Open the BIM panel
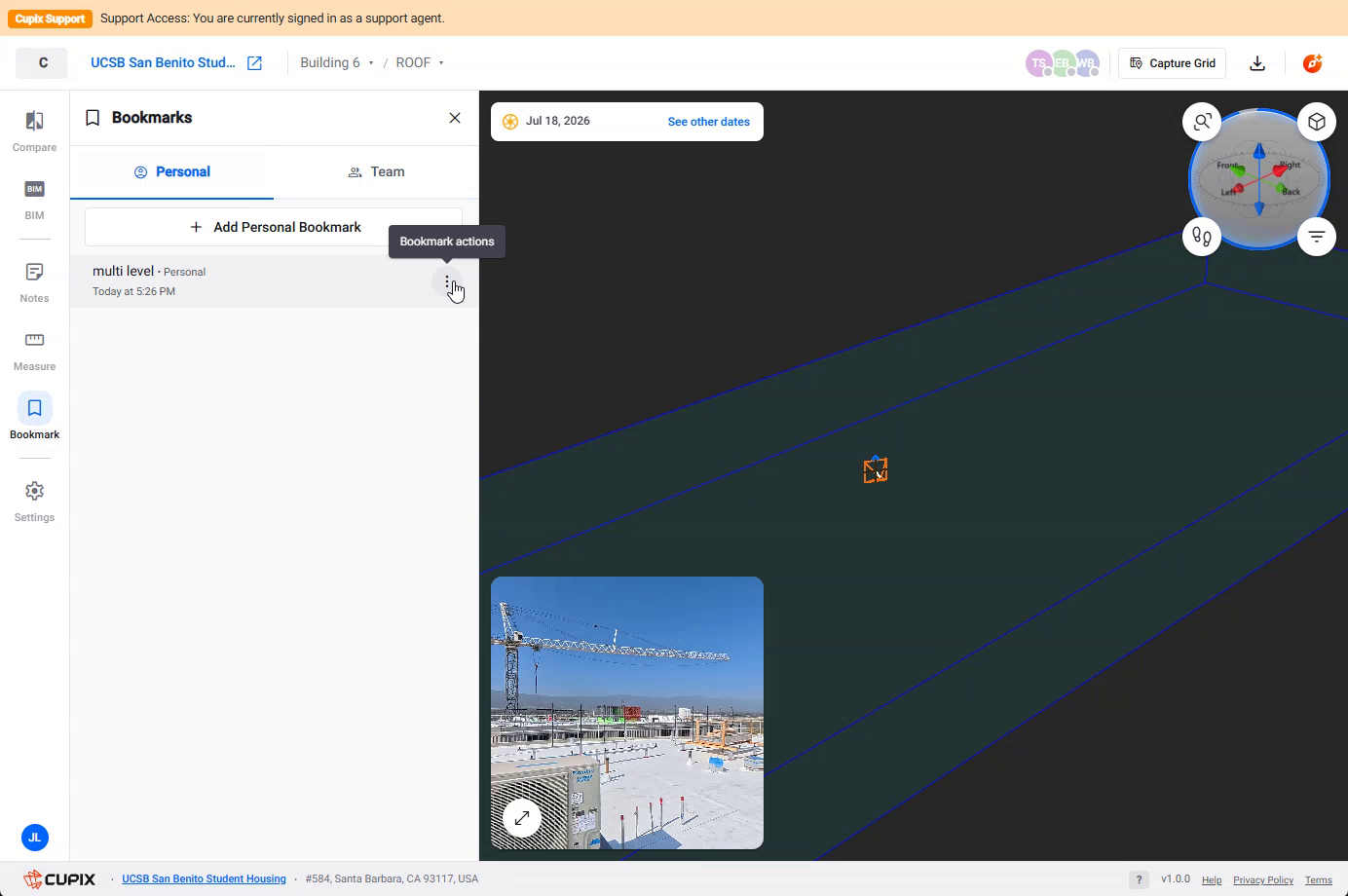Viewport: 1348px width, 896px height. [34, 199]
